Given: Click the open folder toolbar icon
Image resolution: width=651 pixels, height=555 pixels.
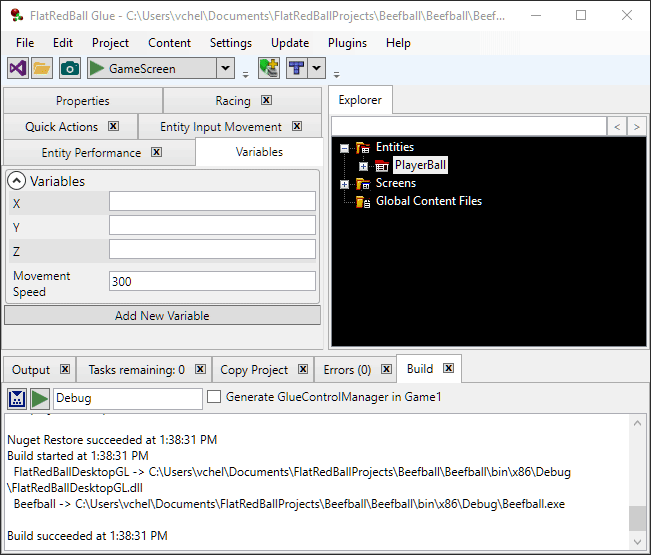Looking at the screenshot, I should click(x=42, y=68).
